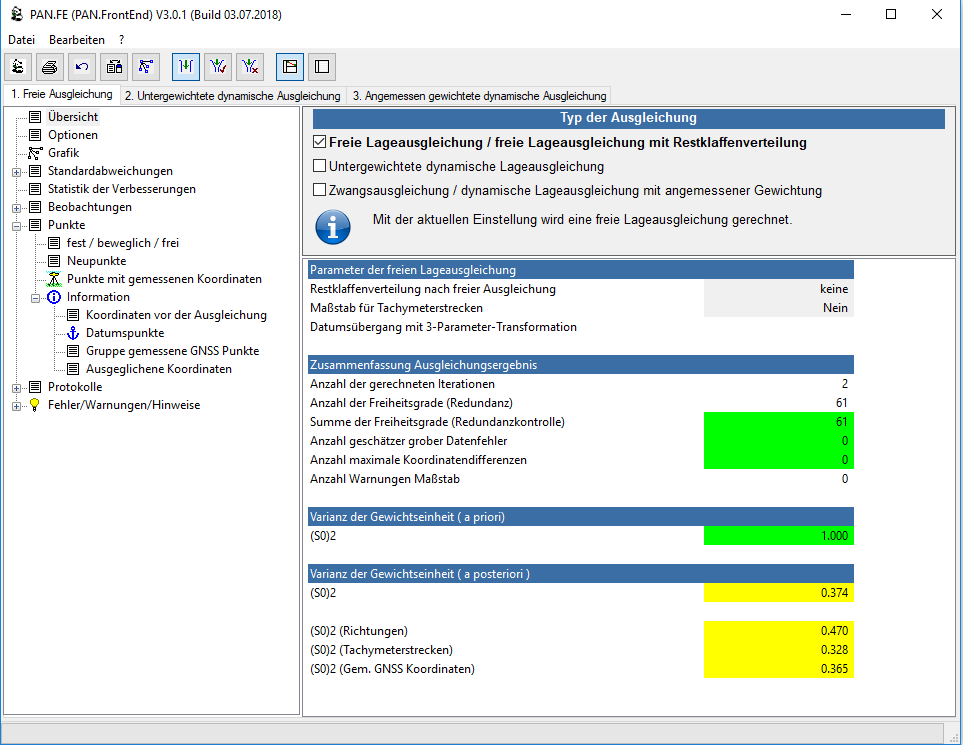Click the 'Anzahl Warnungen Maßstab' label
The width and height of the screenshot is (963, 745).
(385, 480)
